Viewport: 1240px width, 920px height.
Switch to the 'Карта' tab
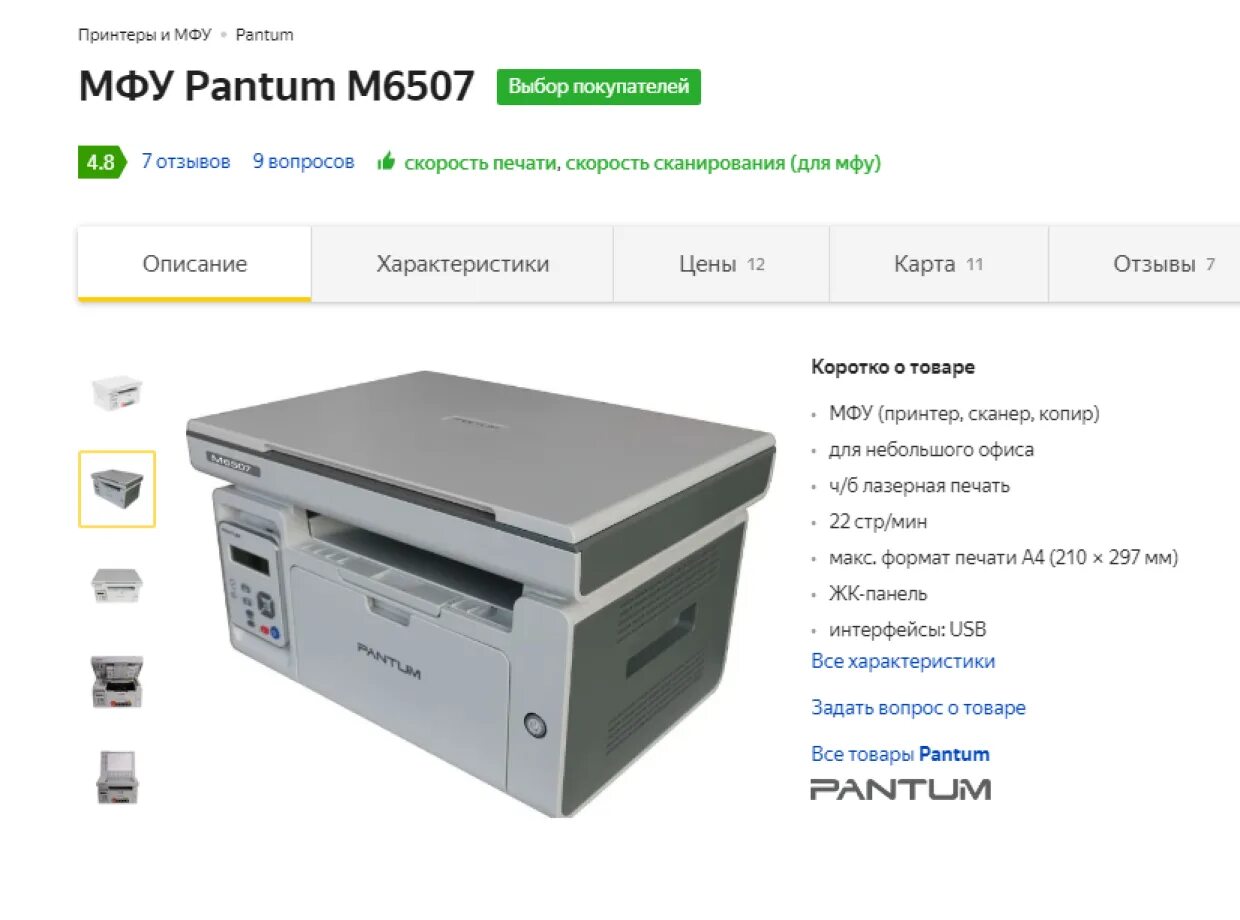tap(939, 264)
